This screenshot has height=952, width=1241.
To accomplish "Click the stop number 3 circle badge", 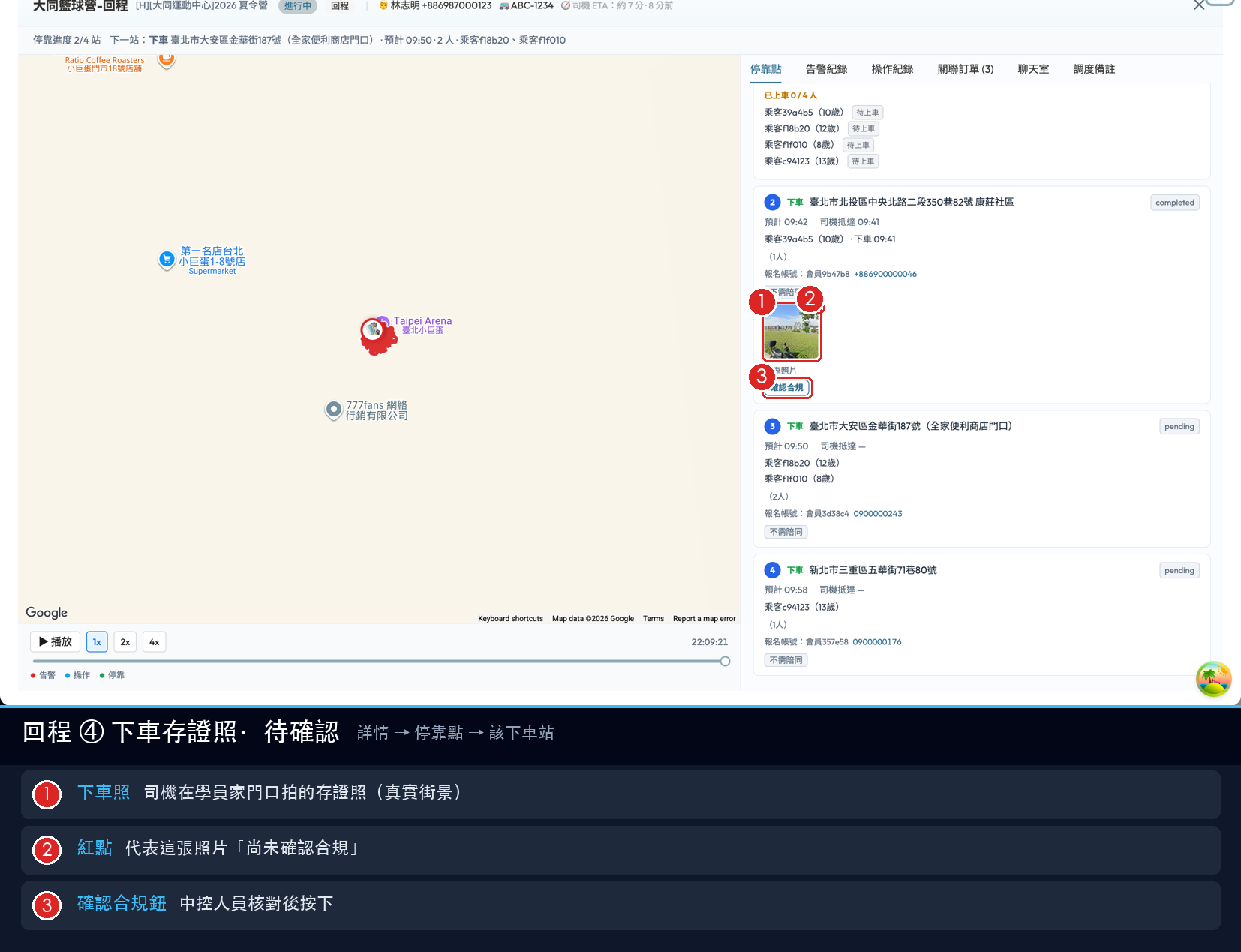I will coord(772,426).
